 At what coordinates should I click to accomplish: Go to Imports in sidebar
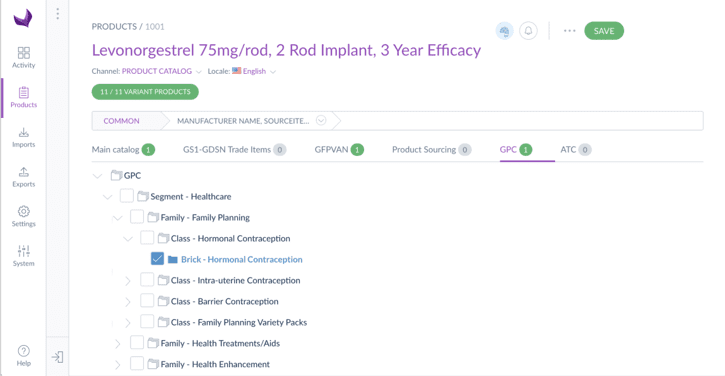tap(24, 137)
